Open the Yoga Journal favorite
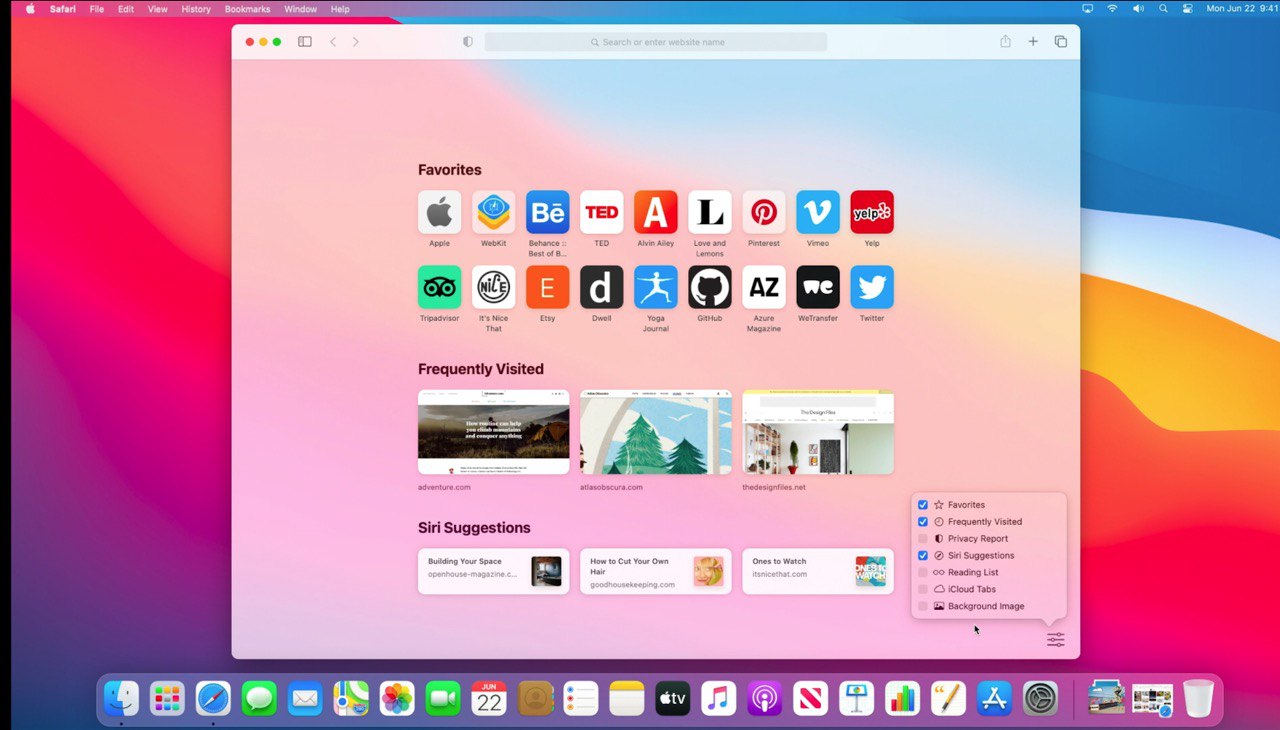Viewport: 1280px width, 730px height. tap(655, 287)
